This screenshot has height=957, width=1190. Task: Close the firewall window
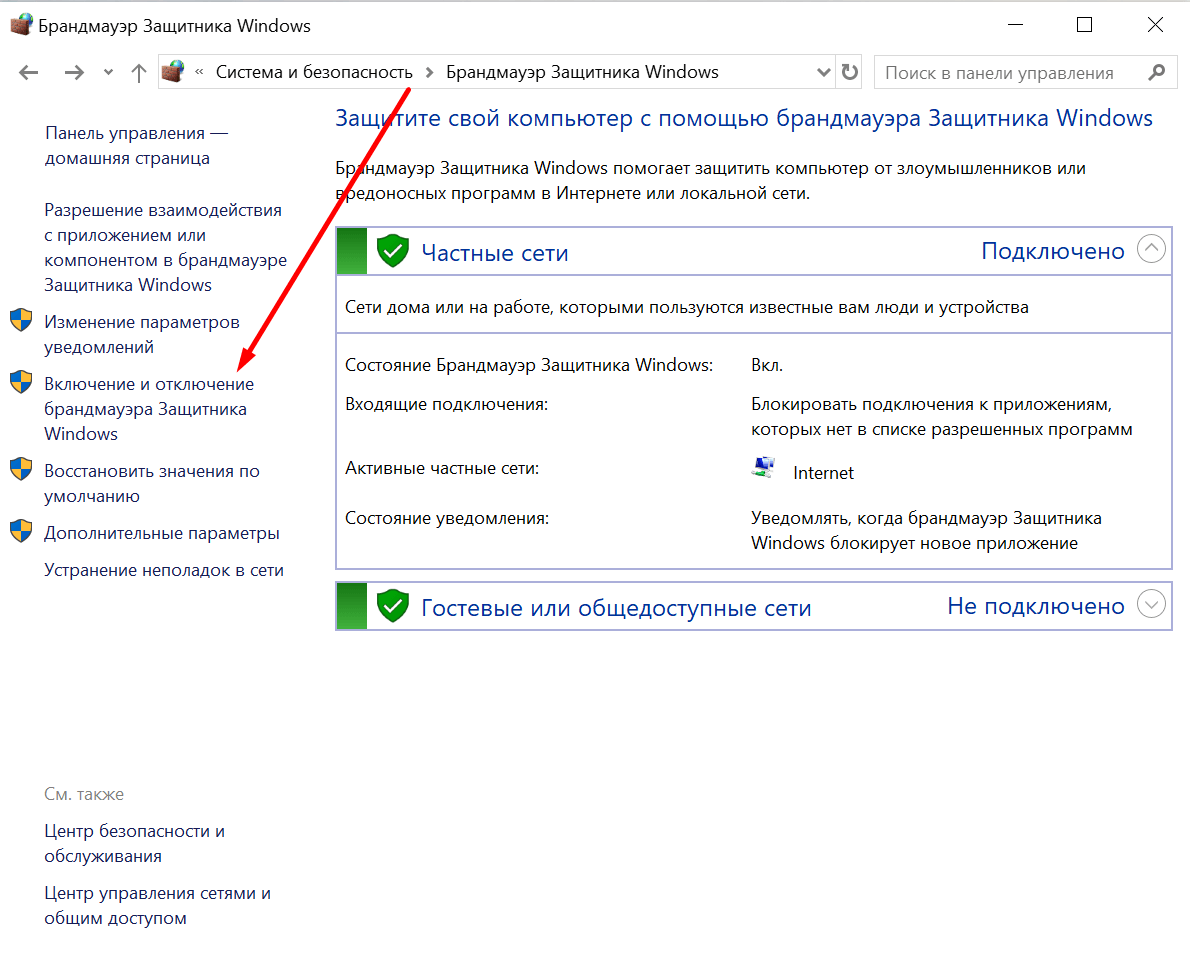[1155, 25]
